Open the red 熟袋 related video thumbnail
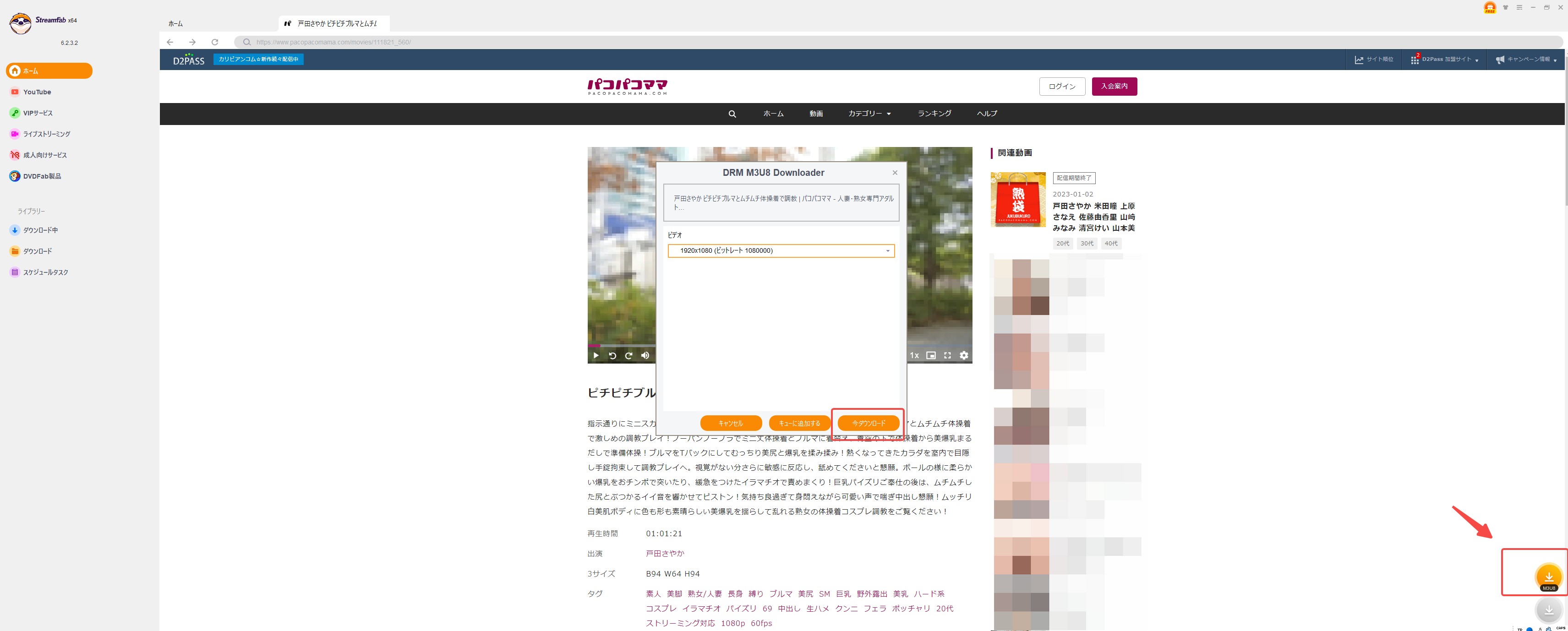Screen dimensions: 1568x631 pyautogui.click(x=1018, y=200)
